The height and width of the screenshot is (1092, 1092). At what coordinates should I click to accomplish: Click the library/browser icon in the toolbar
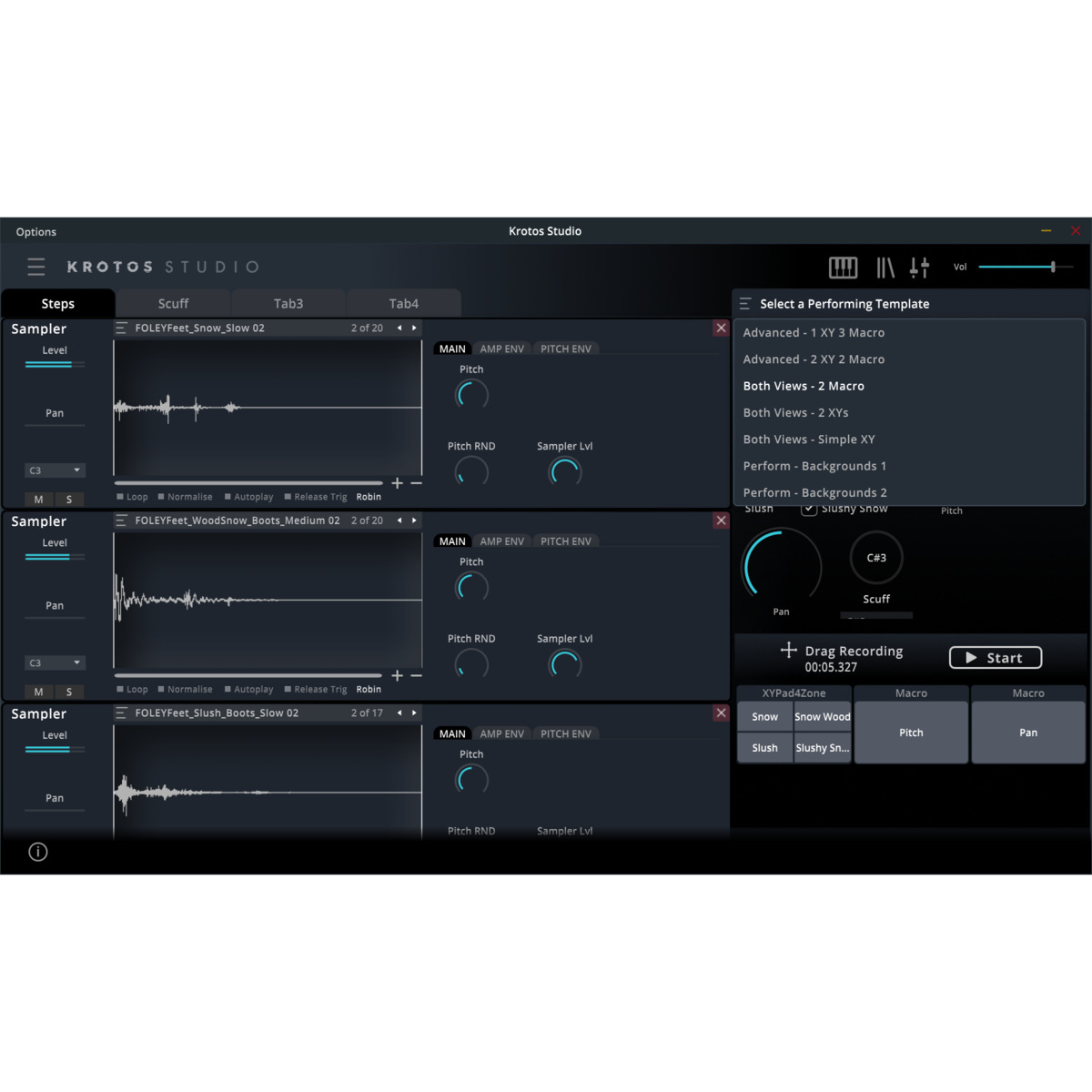coord(885,267)
